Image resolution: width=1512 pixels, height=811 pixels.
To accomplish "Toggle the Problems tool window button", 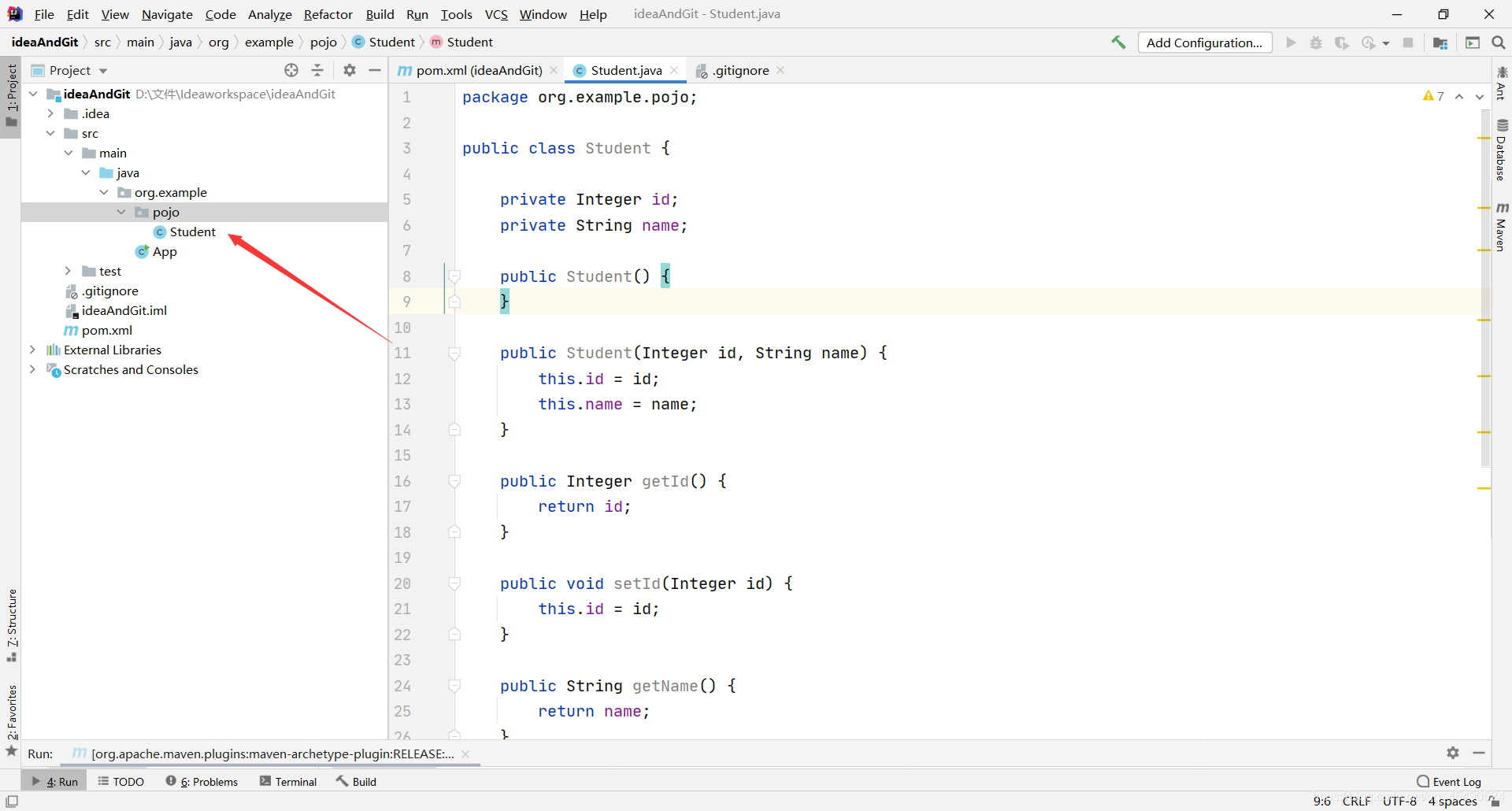I will pos(202,781).
